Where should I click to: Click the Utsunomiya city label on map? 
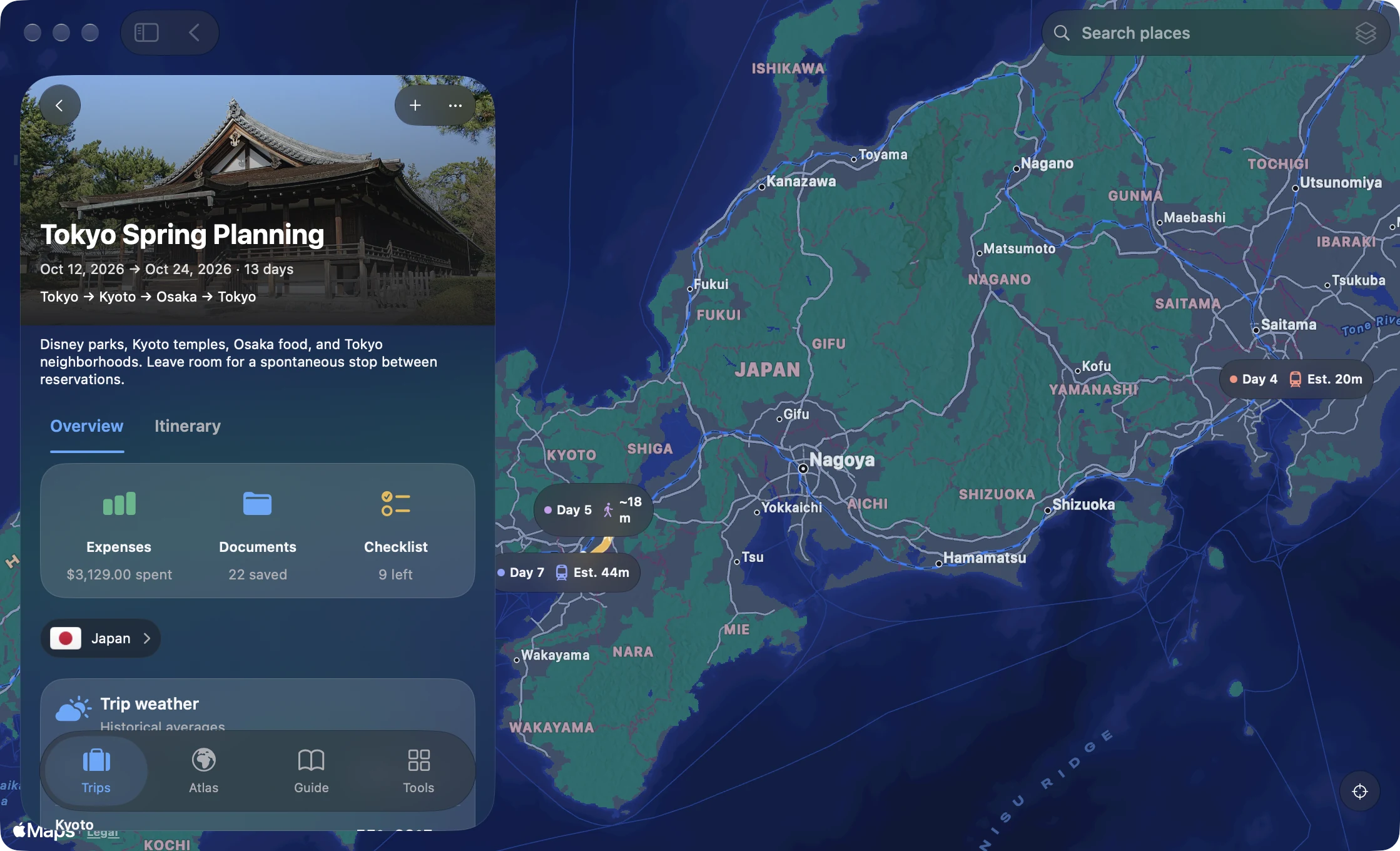click(x=1340, y=183)
